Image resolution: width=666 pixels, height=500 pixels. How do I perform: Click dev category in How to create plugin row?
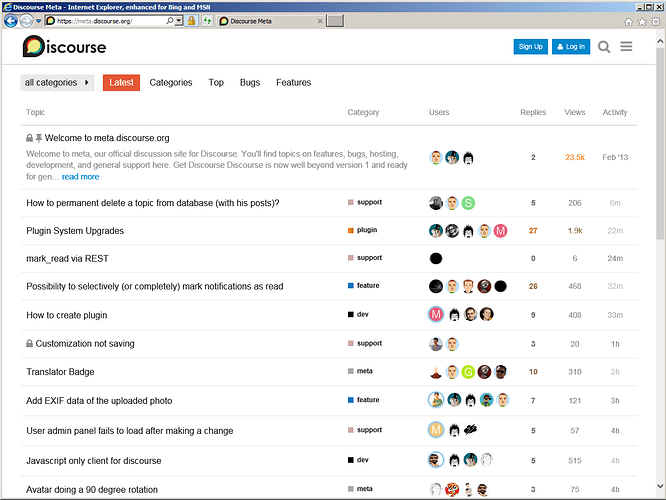[x=358, y=314]
